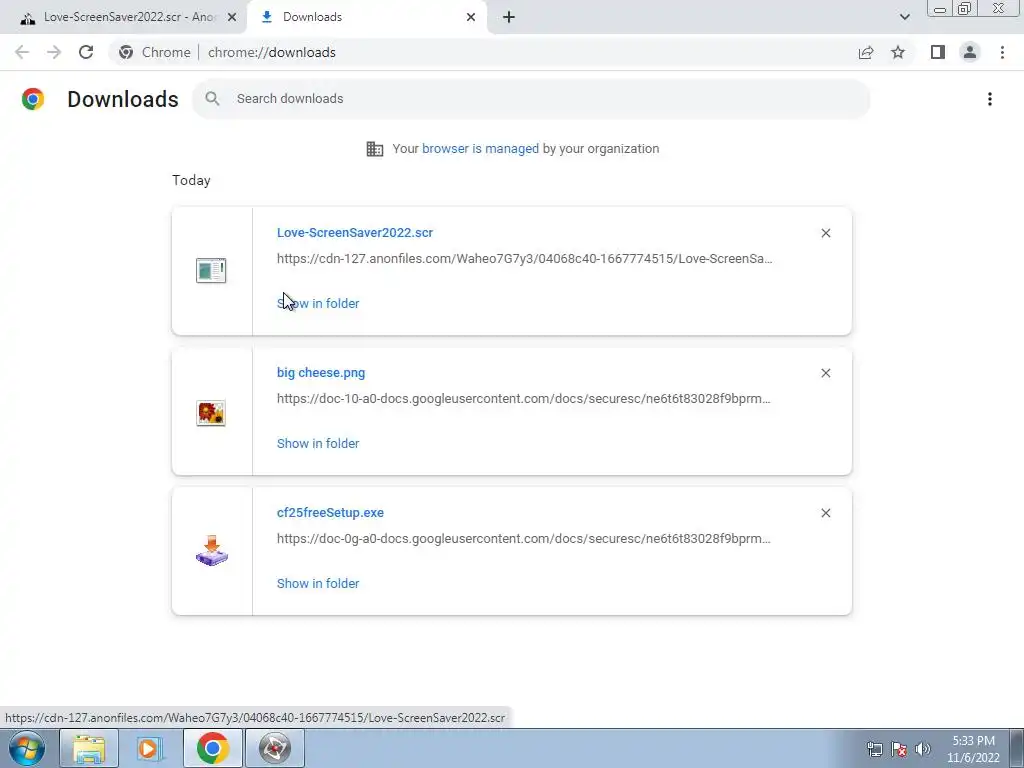The width and height of the screenshot is (1024, 768).
Task: Click the red-and-white round app taskbar icon
Action: [274, 748]
